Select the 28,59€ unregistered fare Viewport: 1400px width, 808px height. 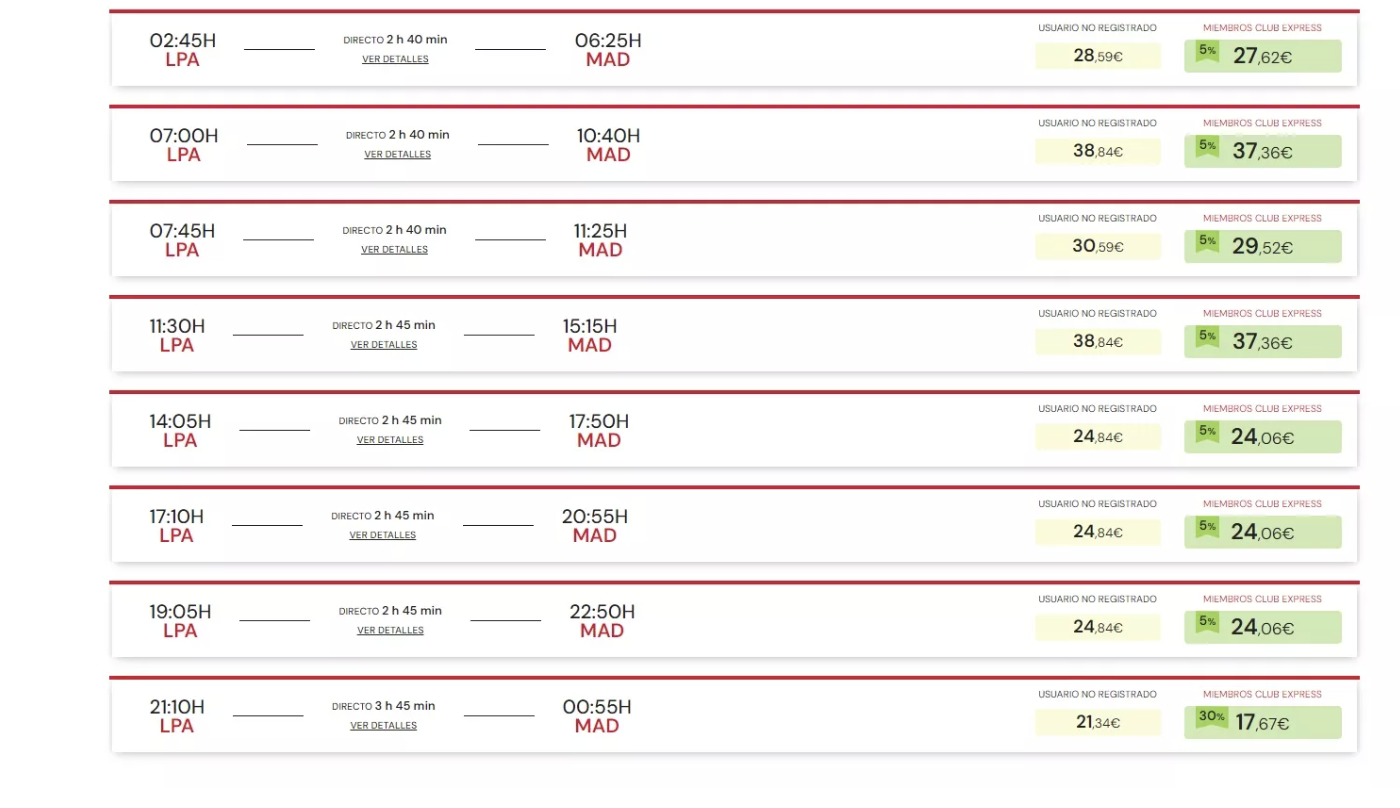click(x=1098, y=56)
